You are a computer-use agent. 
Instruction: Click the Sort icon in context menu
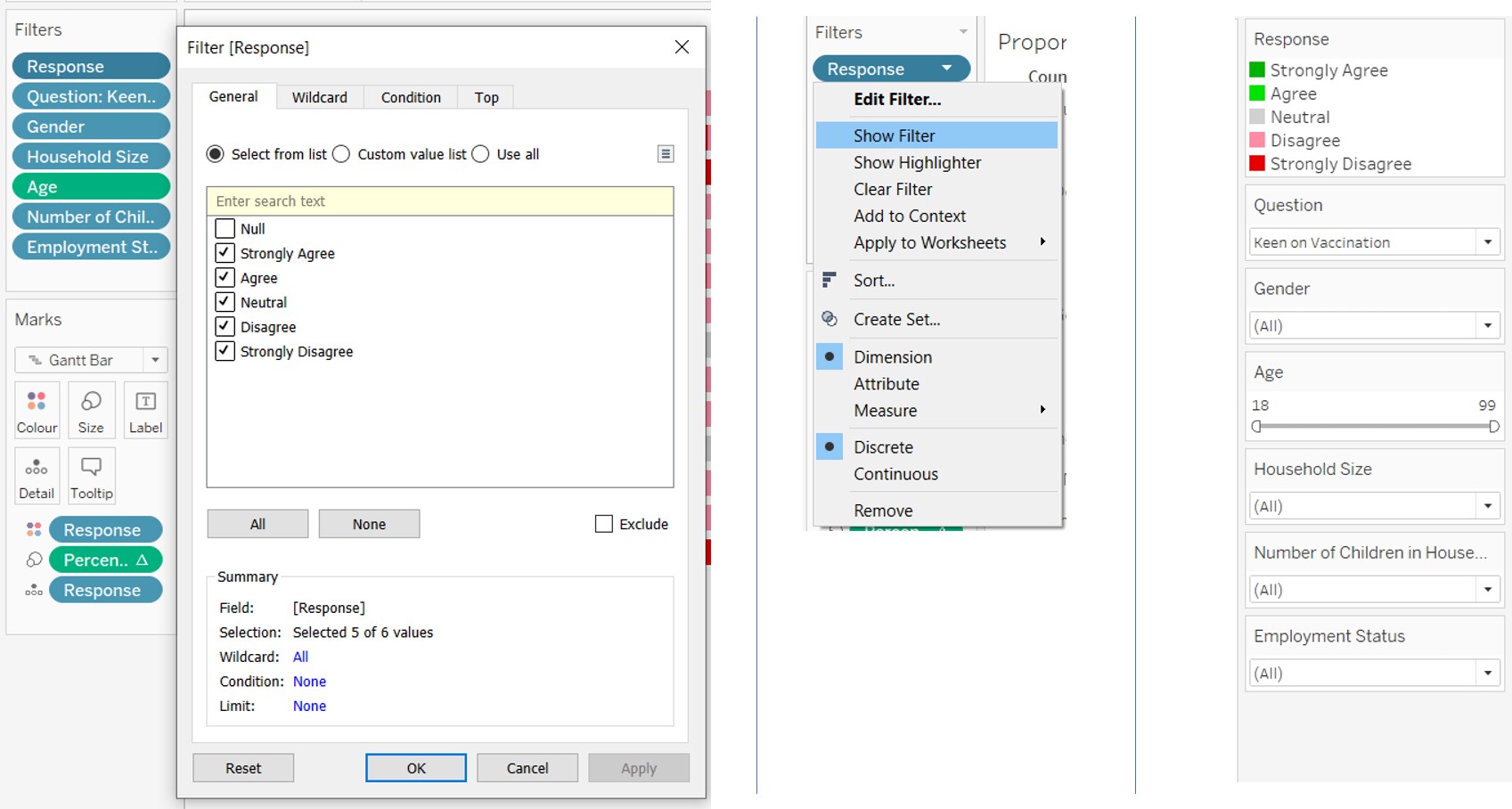coord(830,280)
